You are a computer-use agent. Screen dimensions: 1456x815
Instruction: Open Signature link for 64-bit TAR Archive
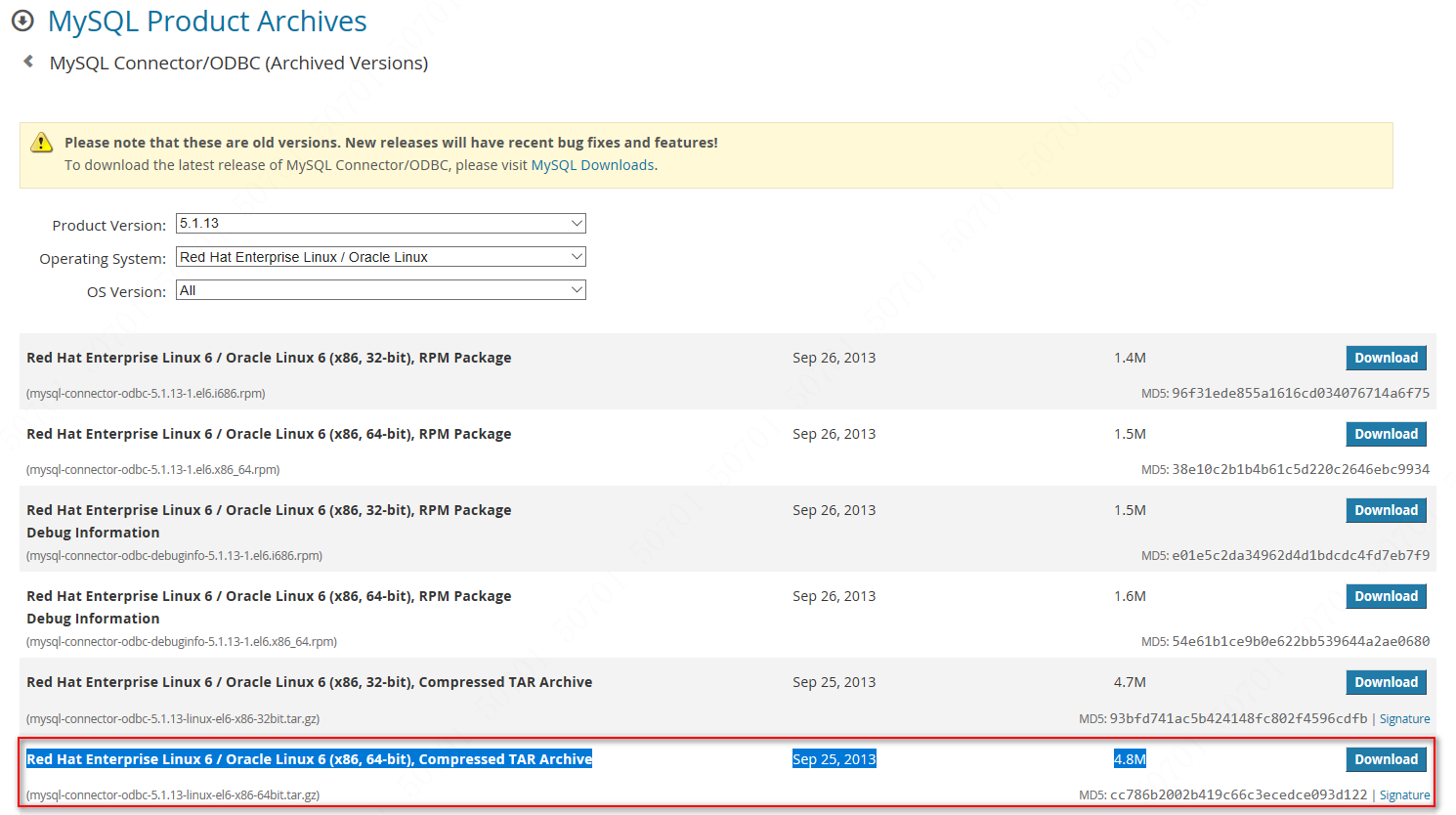coord(1404,795)
